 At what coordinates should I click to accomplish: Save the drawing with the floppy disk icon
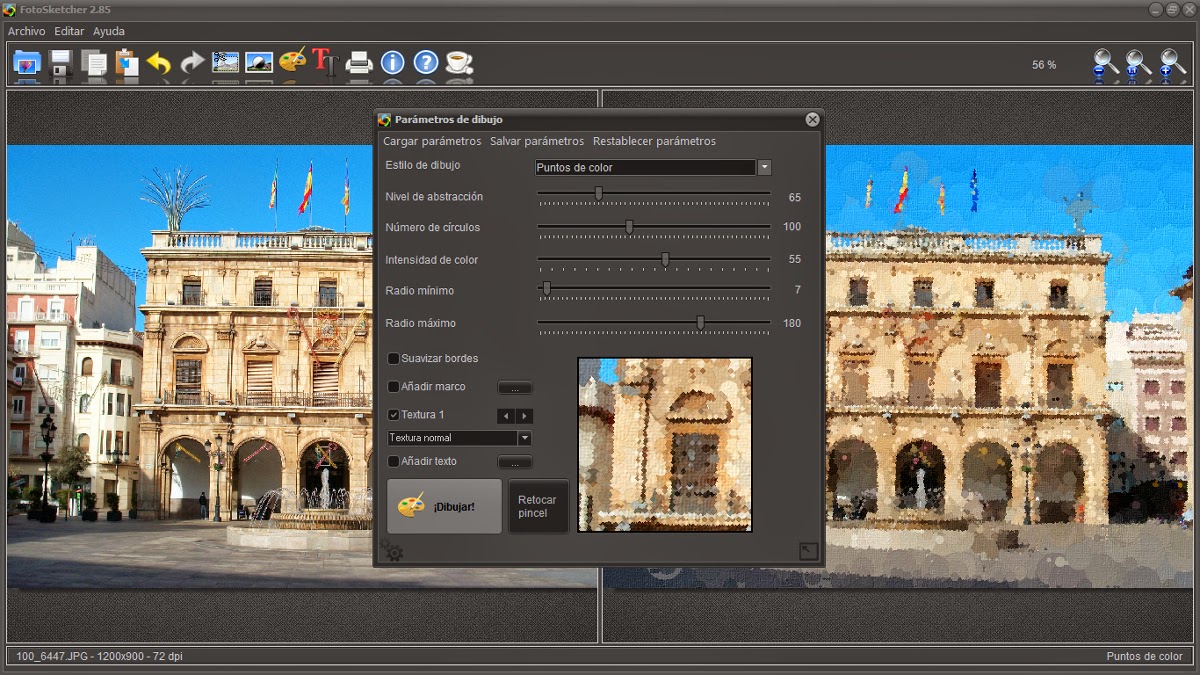61,64
